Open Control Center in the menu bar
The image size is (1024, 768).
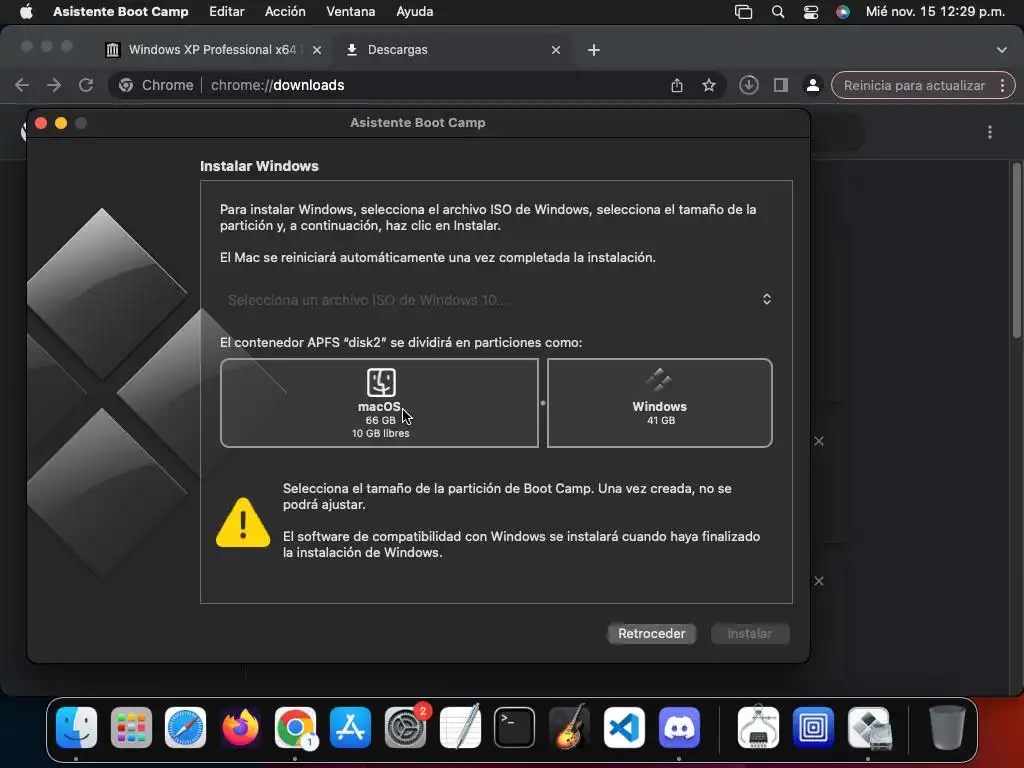pos(810,12)
